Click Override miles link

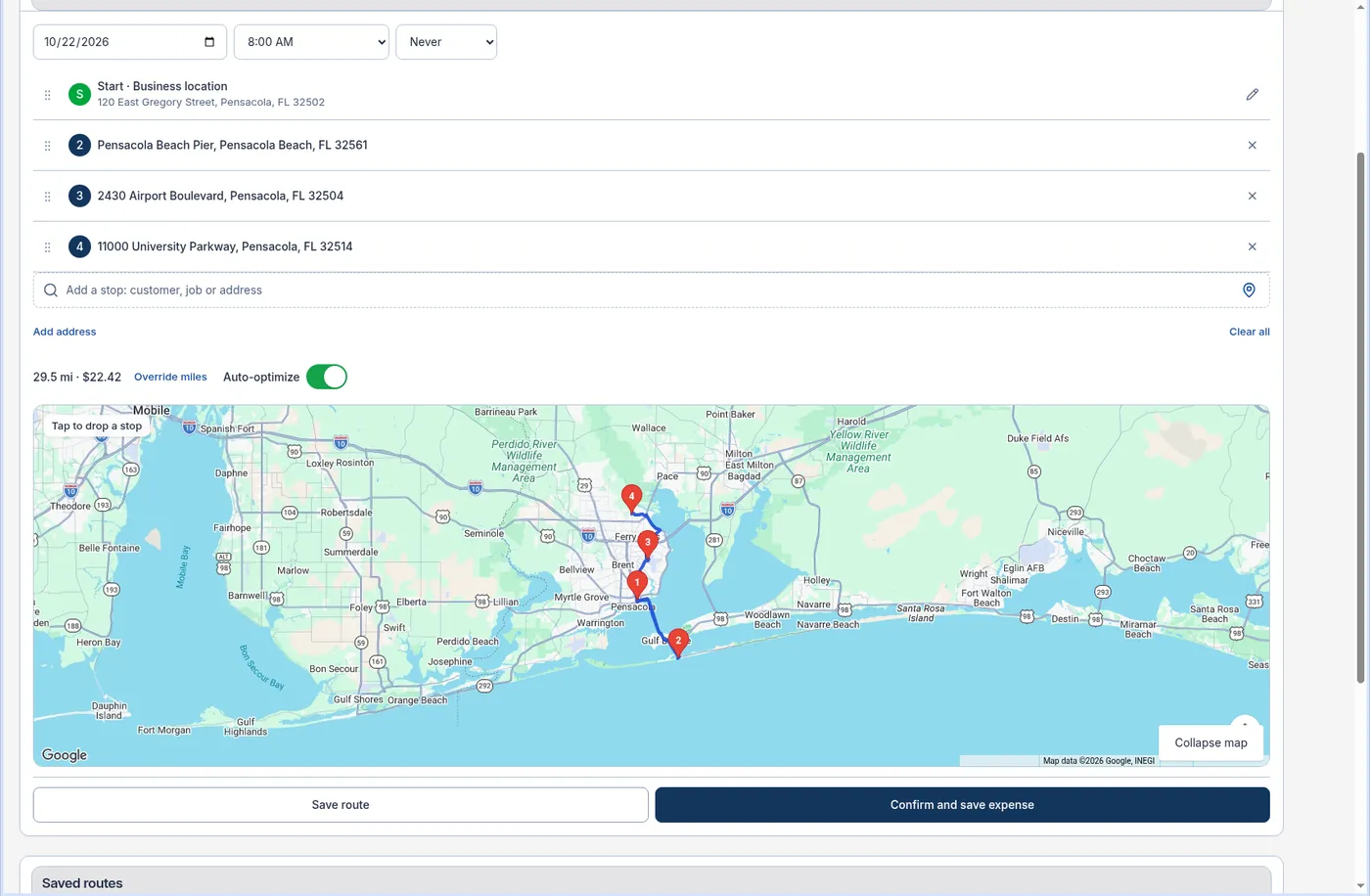[x=170, y=377]
